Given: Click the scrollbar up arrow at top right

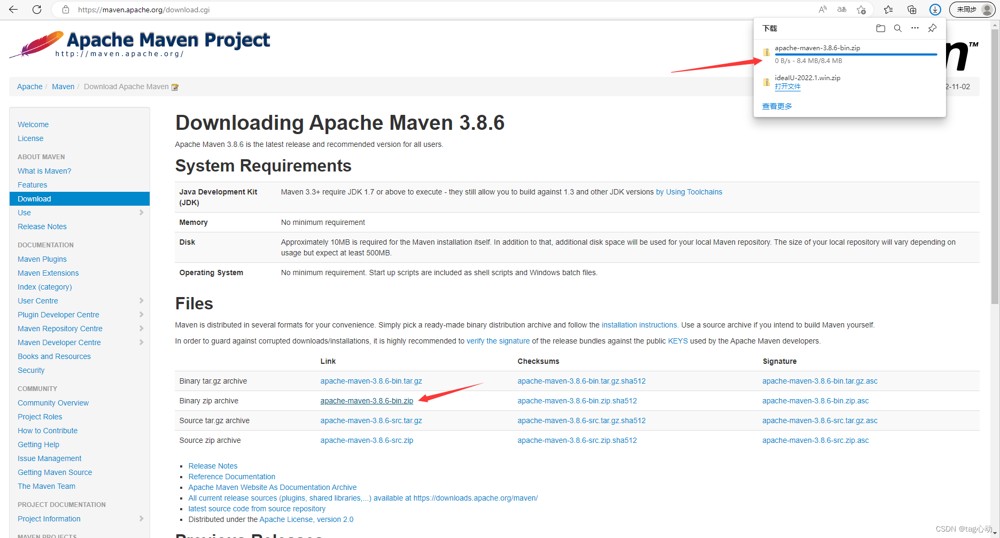Looking at the screenshot, I should pos(995,24).
